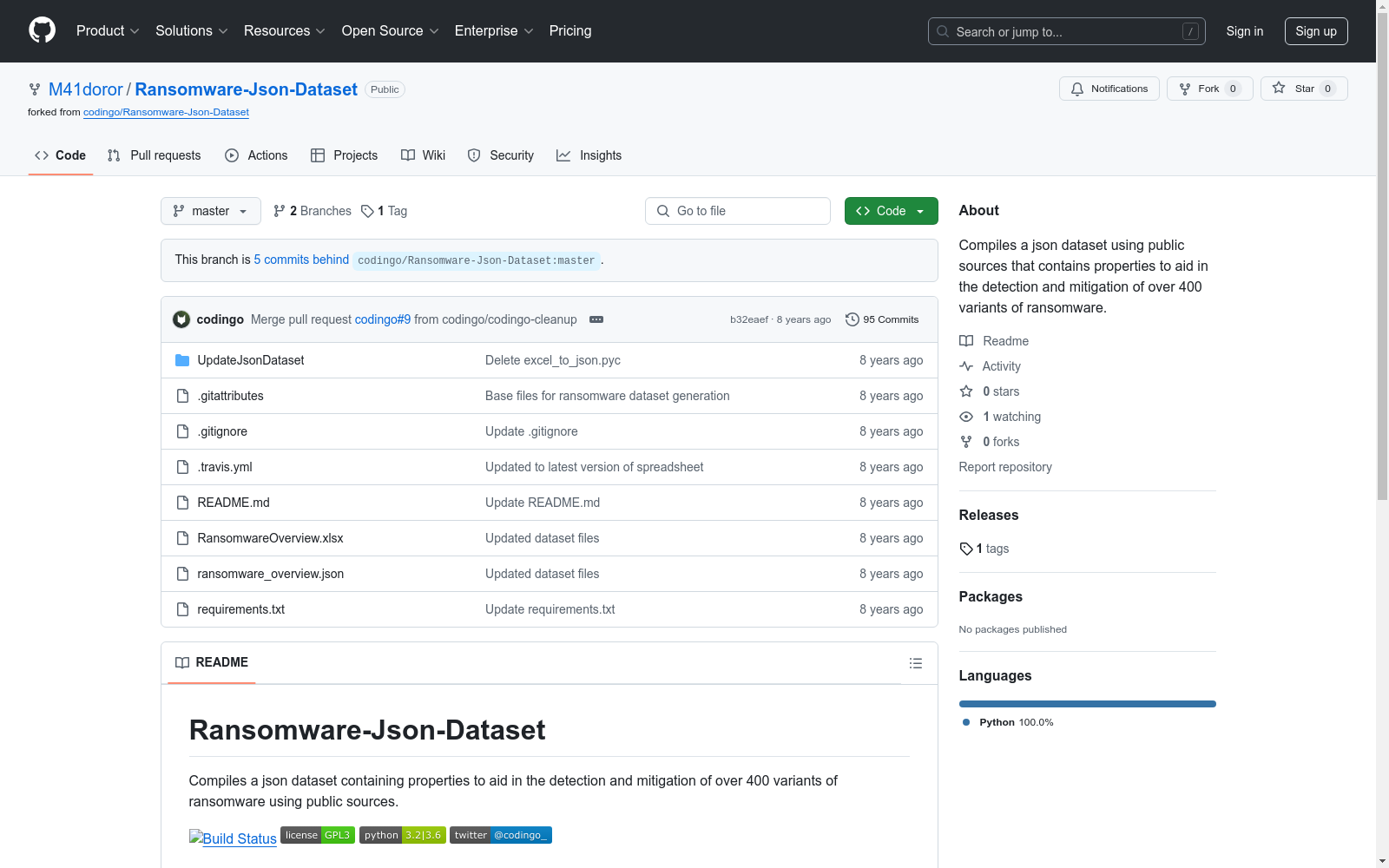Fork this repository
This screenshot has width=1389, height=868.
tap(1209, 89)
